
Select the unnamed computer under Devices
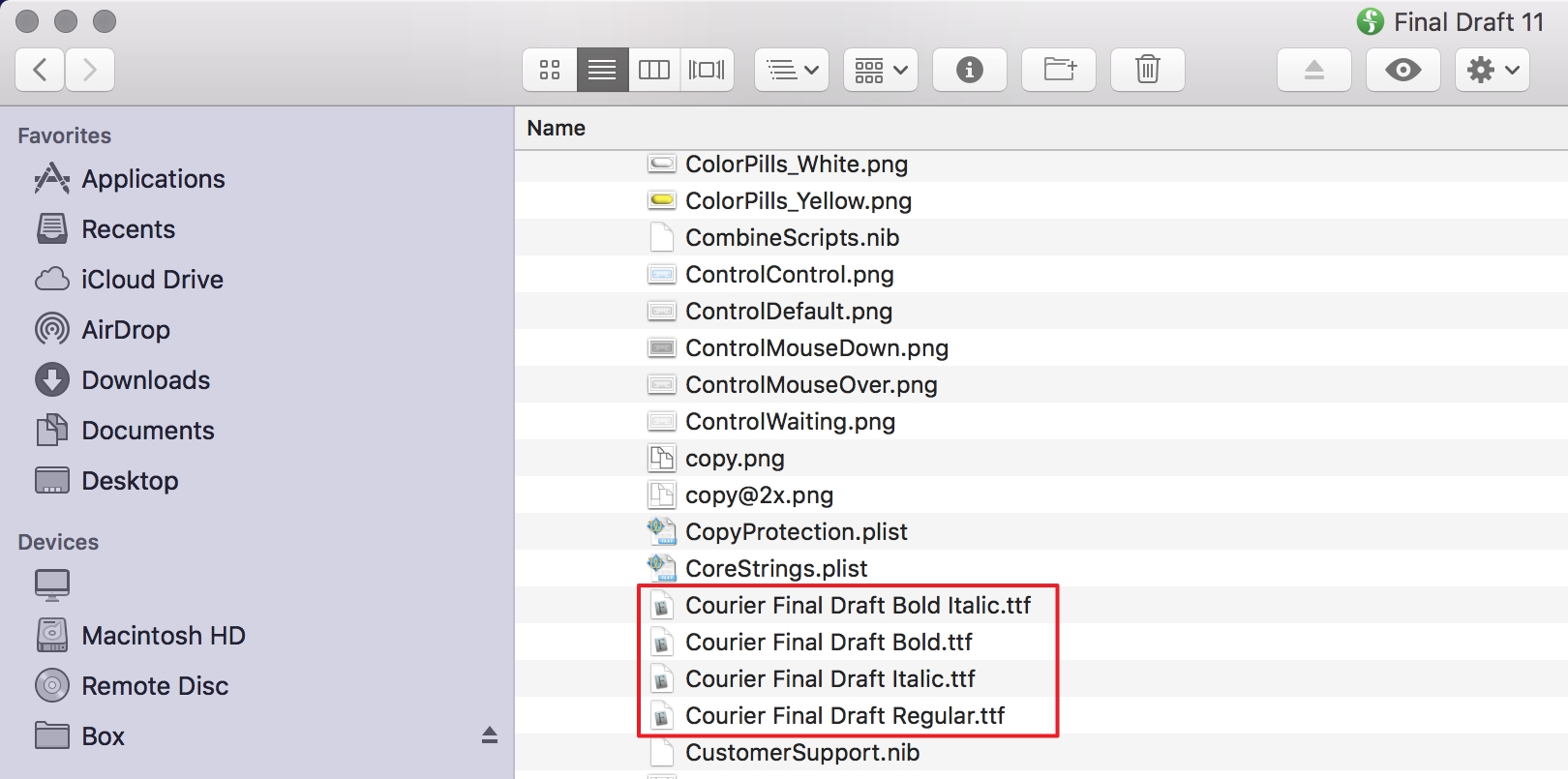coord(52,584)
